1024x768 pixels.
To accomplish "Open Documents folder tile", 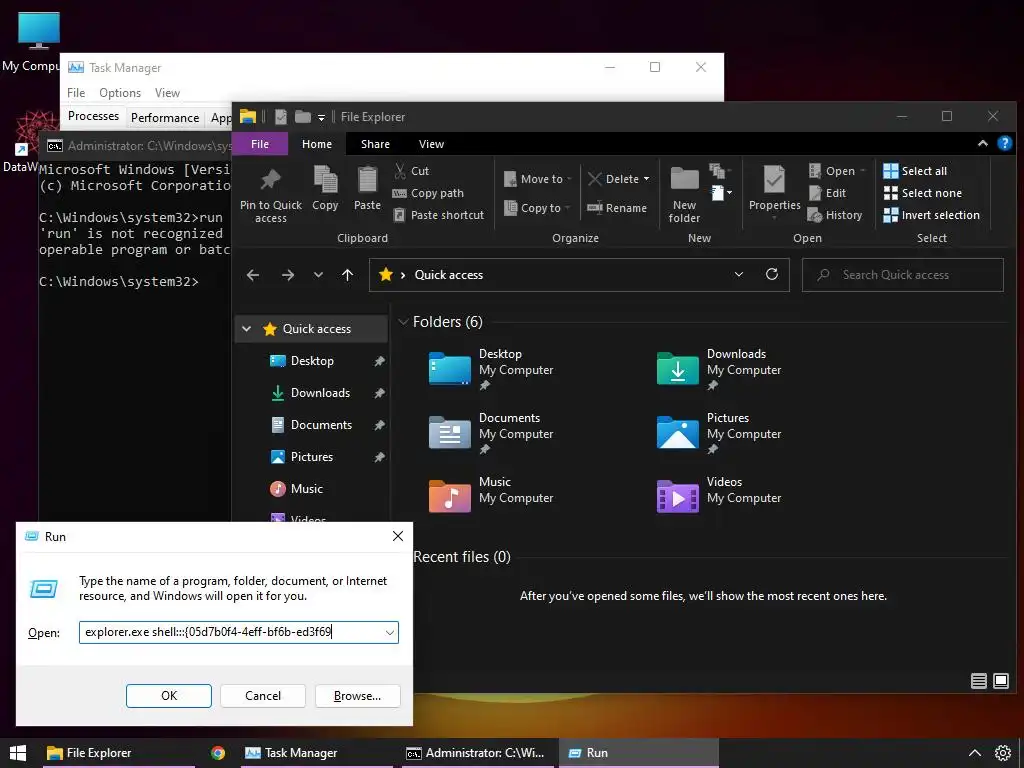I will click(490, 433).
